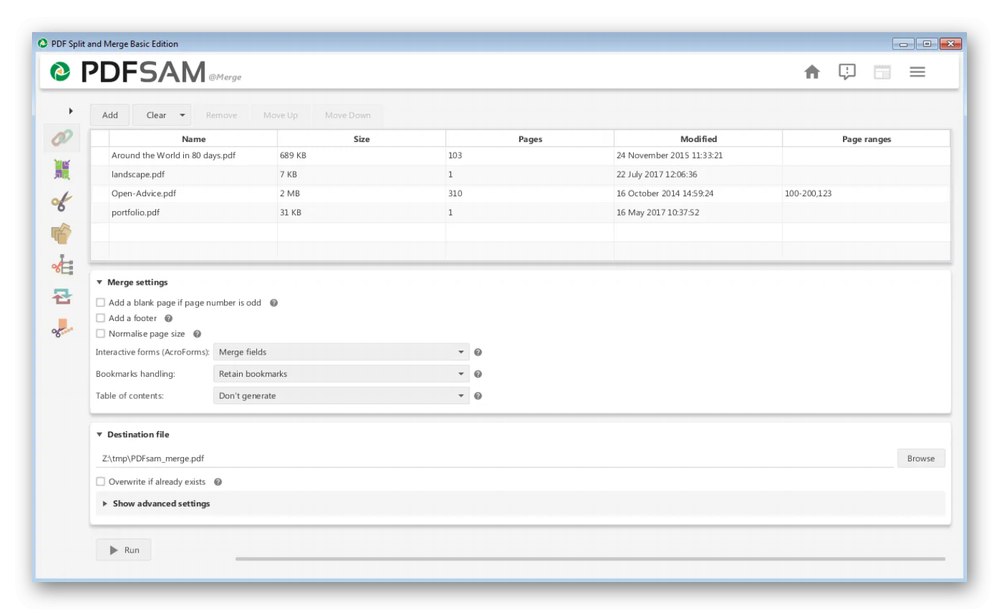Sort by the Size column header
This screenshot has width=999, height=614.
[x=361, y=139]
